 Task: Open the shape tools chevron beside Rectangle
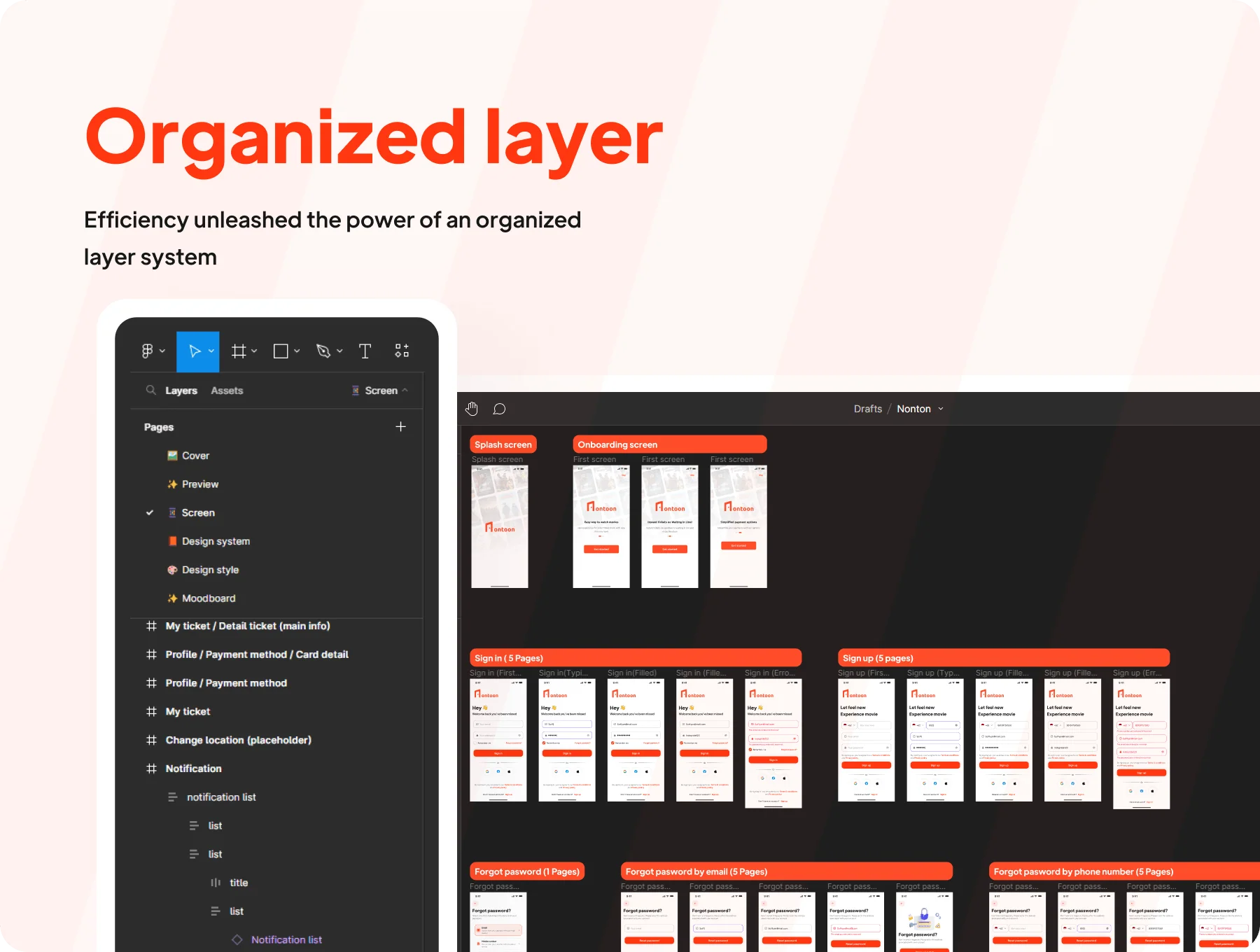pos(297,351)
